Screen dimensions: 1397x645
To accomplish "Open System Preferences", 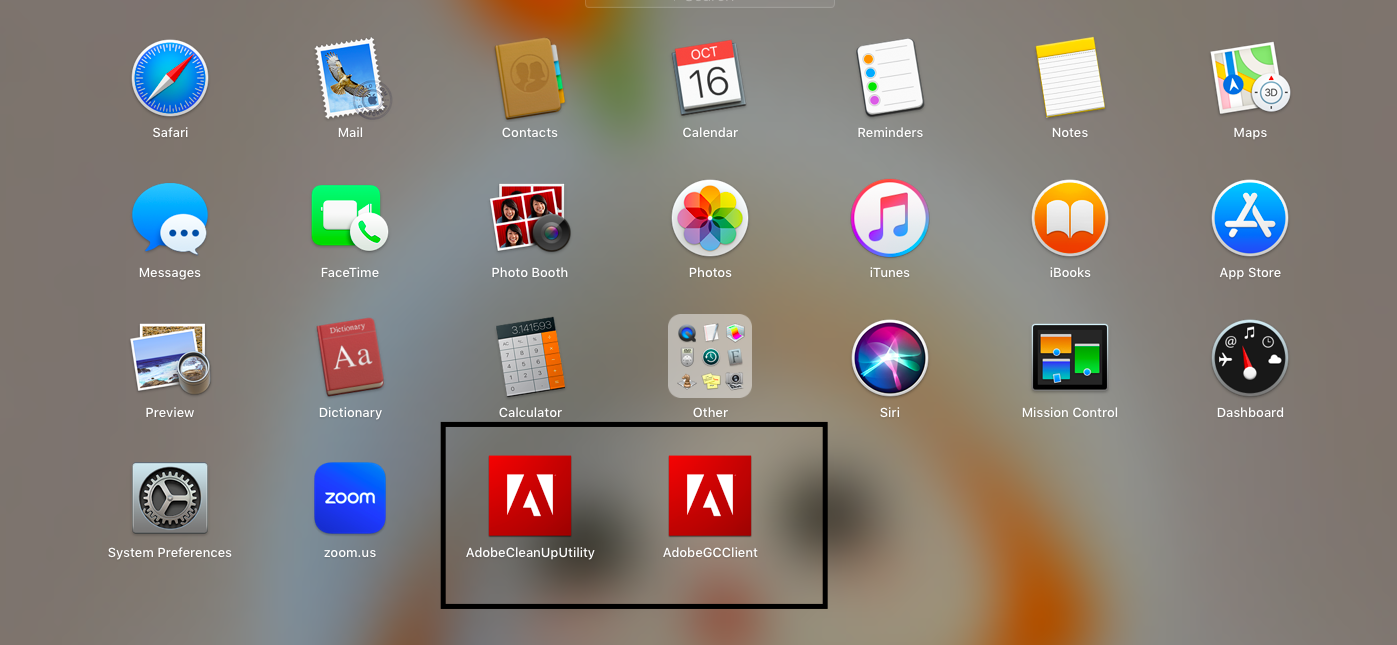I will pos(170,497).
